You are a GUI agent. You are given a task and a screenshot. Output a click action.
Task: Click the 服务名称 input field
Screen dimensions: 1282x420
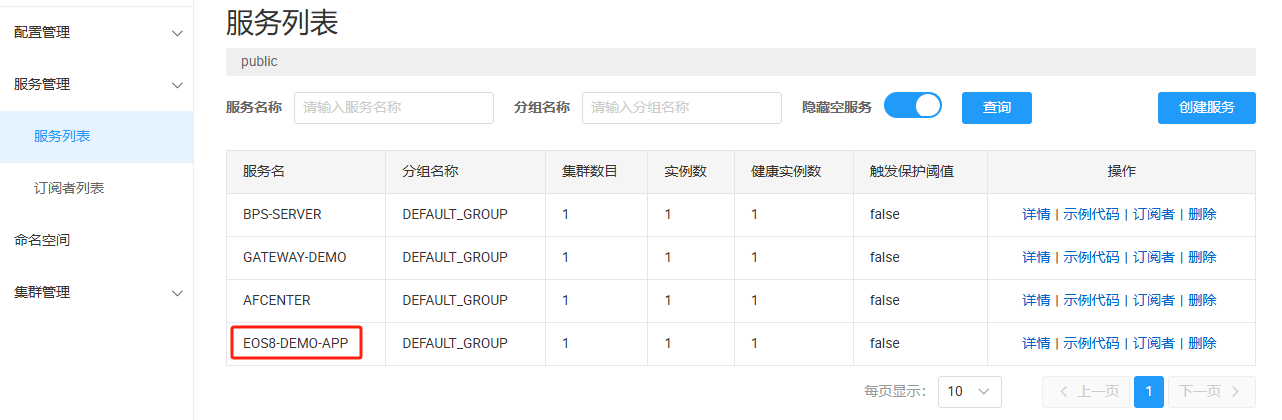393,108
